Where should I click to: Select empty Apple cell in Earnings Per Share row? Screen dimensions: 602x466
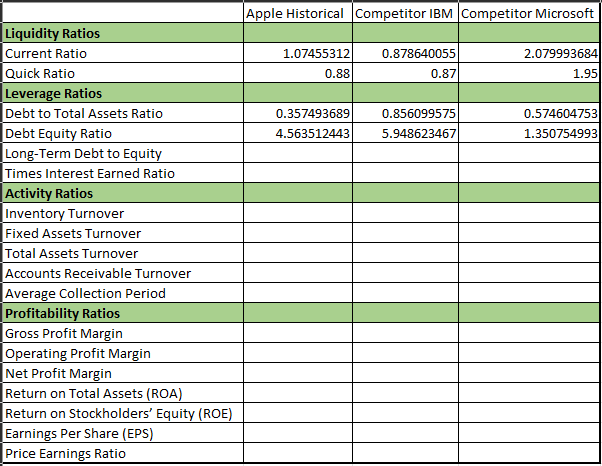pos(298,434)
